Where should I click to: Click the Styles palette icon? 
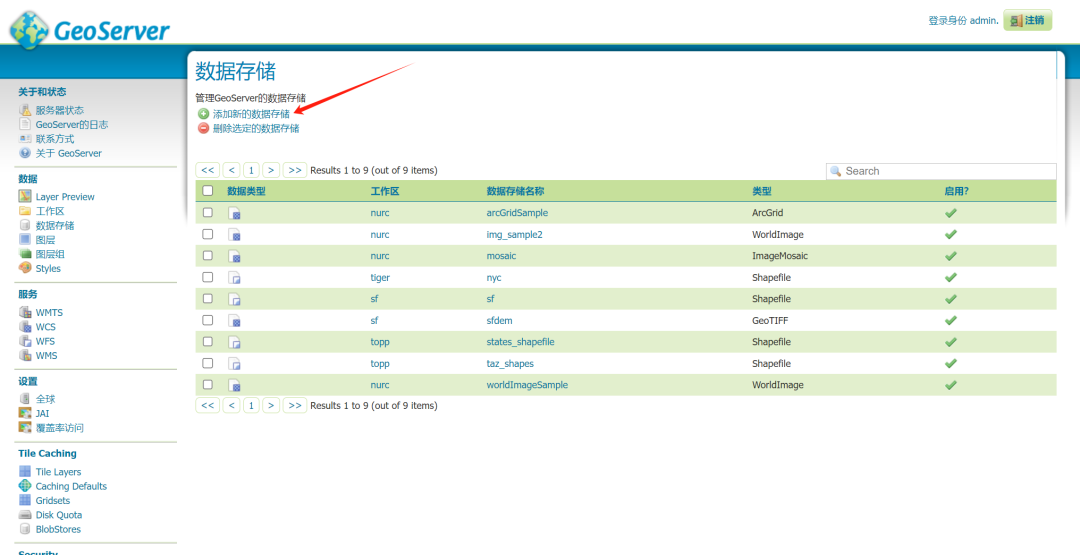pos(25,268)
